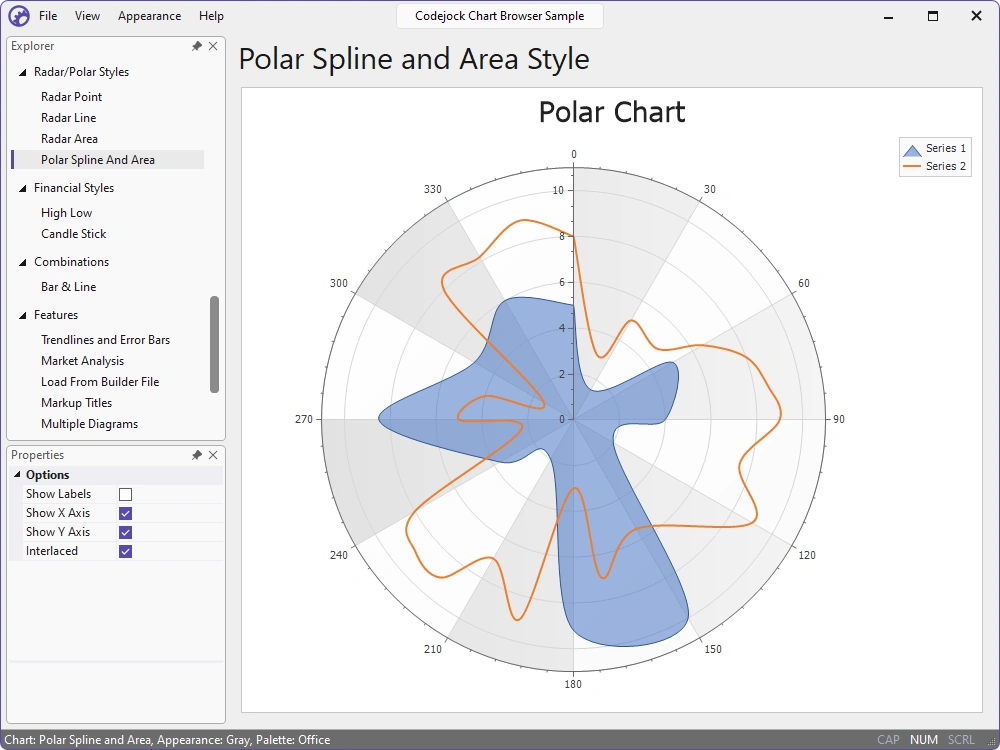The height and width of the screenshot is (750, 1000).
Task: Collapse the Radar/Polar Styles group
Action: pyautogui.click(x=22, y=72)
